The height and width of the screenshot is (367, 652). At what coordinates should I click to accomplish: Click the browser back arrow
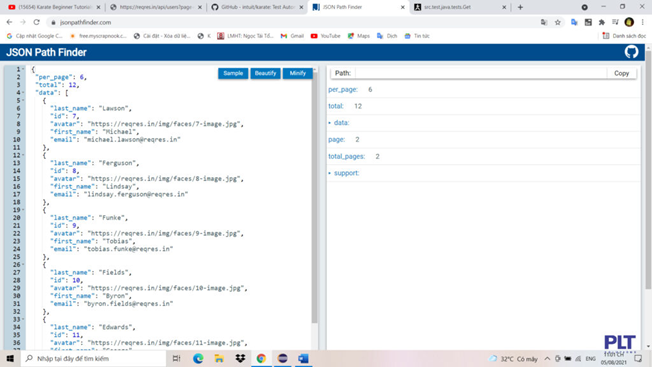click(x=10, y=22)
